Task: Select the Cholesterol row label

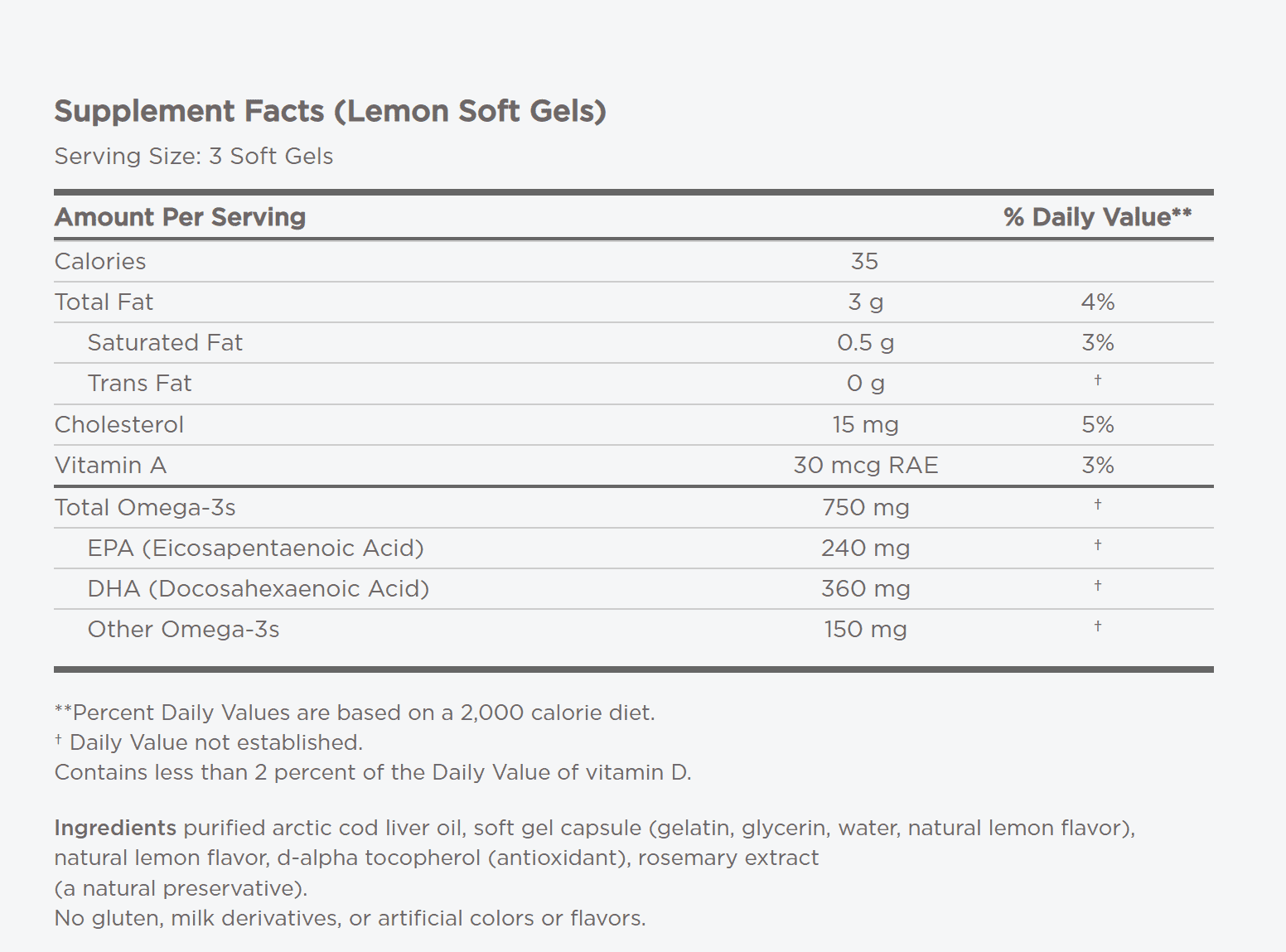Action: [x=119, y=424]
